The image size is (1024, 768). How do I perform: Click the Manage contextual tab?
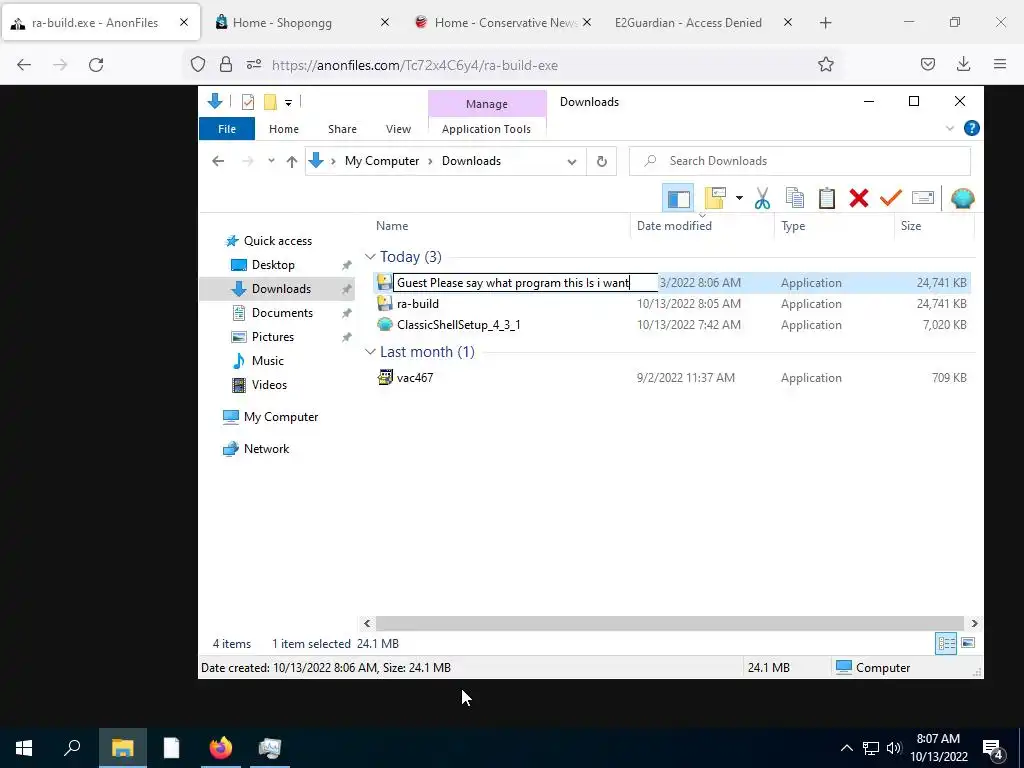tap(487, 104)
